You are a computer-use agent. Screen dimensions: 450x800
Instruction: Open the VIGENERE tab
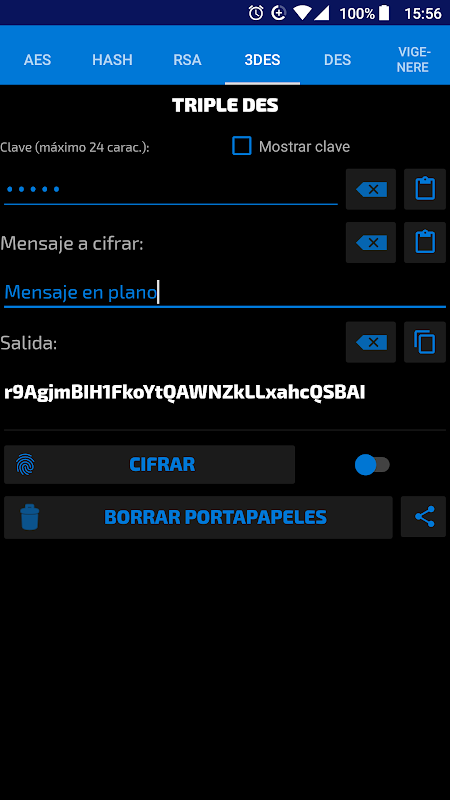click(412, 60)
